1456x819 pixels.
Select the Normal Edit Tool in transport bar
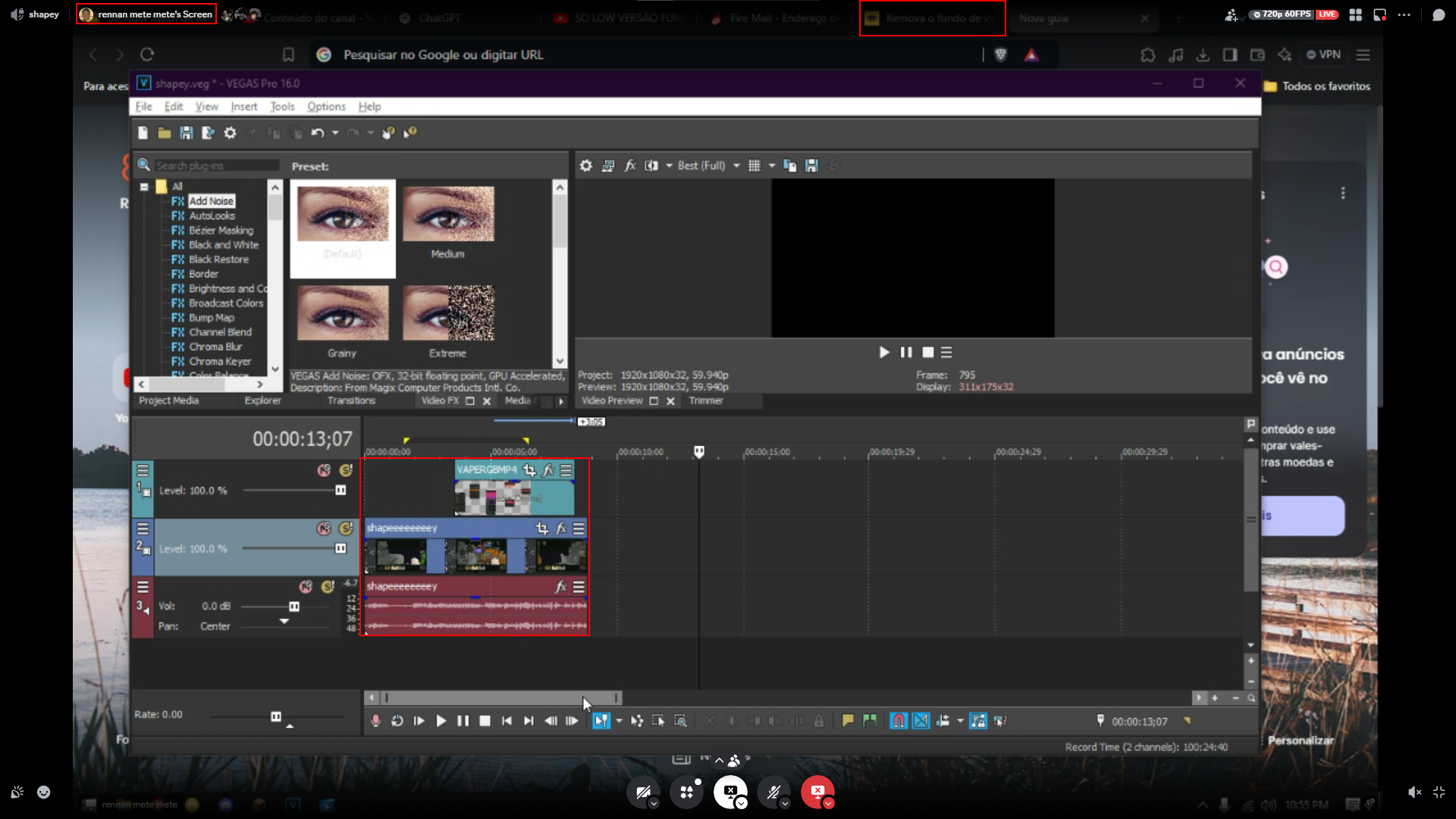pyautogui.click(x=601, y=721)
